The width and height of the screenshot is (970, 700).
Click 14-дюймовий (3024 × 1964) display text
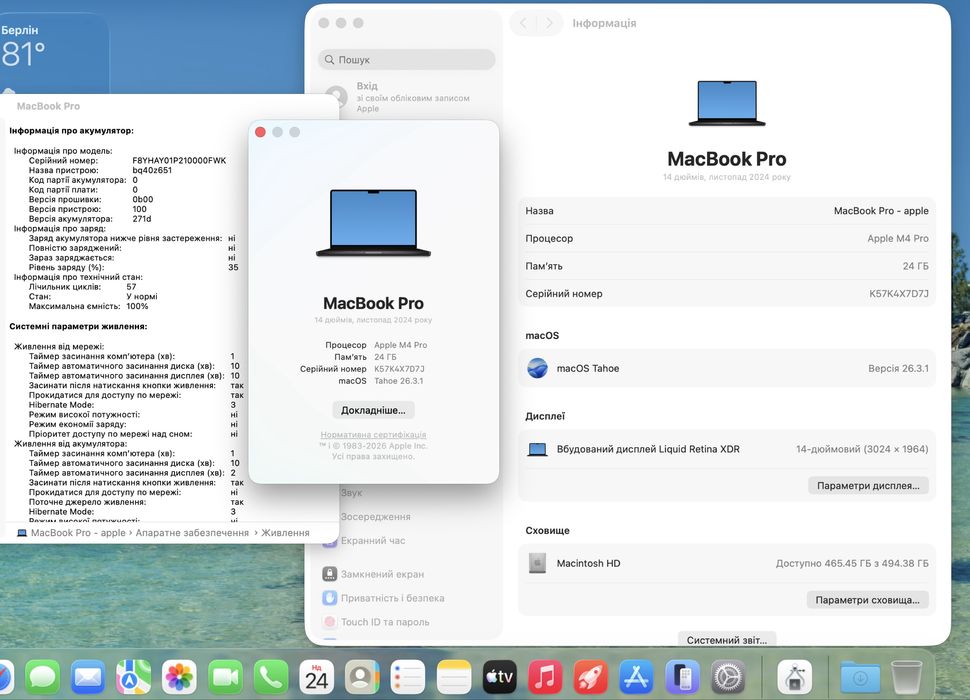[x=862, y=450]
